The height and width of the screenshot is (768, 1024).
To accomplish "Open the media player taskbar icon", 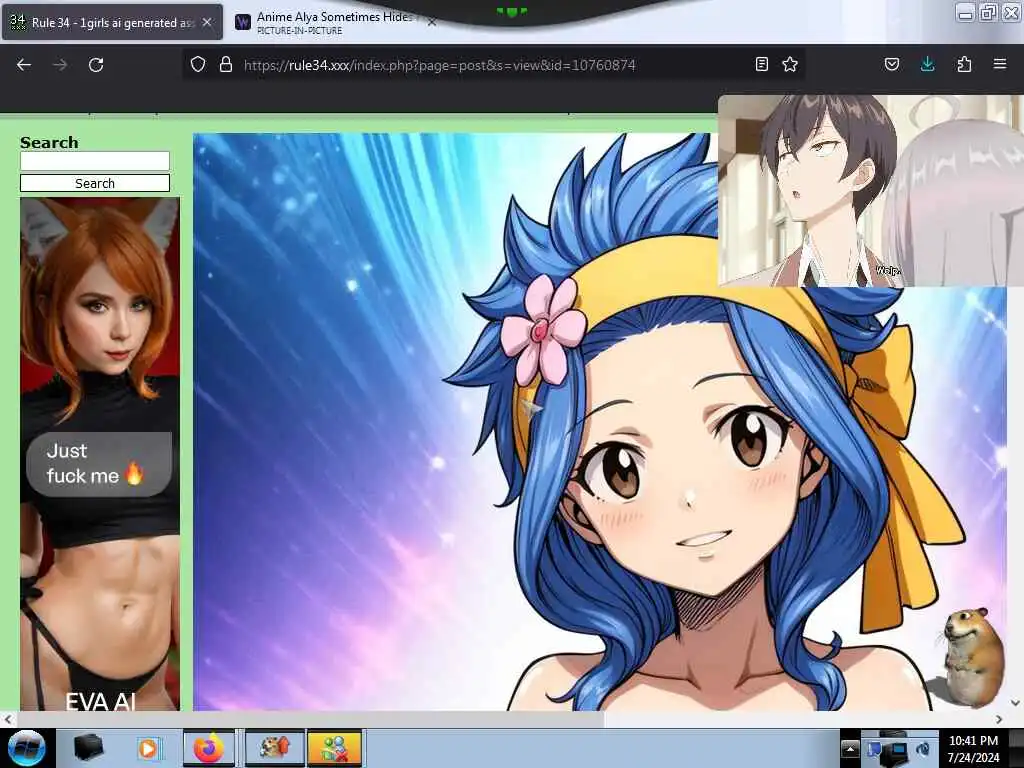I will 148,748.
